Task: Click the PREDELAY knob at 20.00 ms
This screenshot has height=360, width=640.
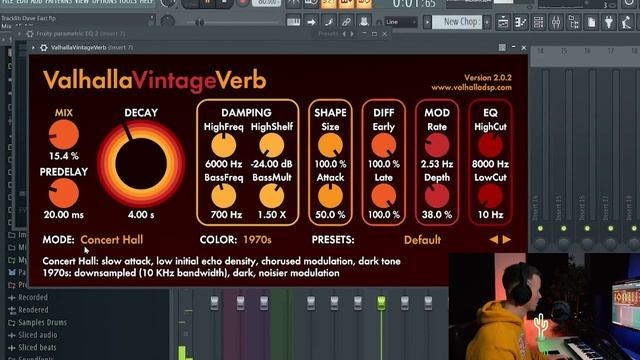Action: [x=64, y=193]
